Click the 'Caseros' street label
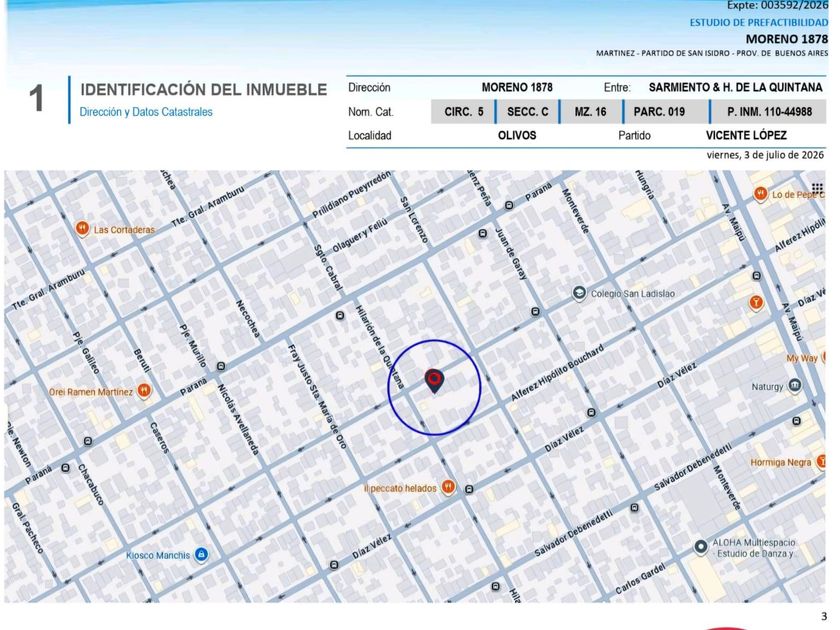 point(159,438)
